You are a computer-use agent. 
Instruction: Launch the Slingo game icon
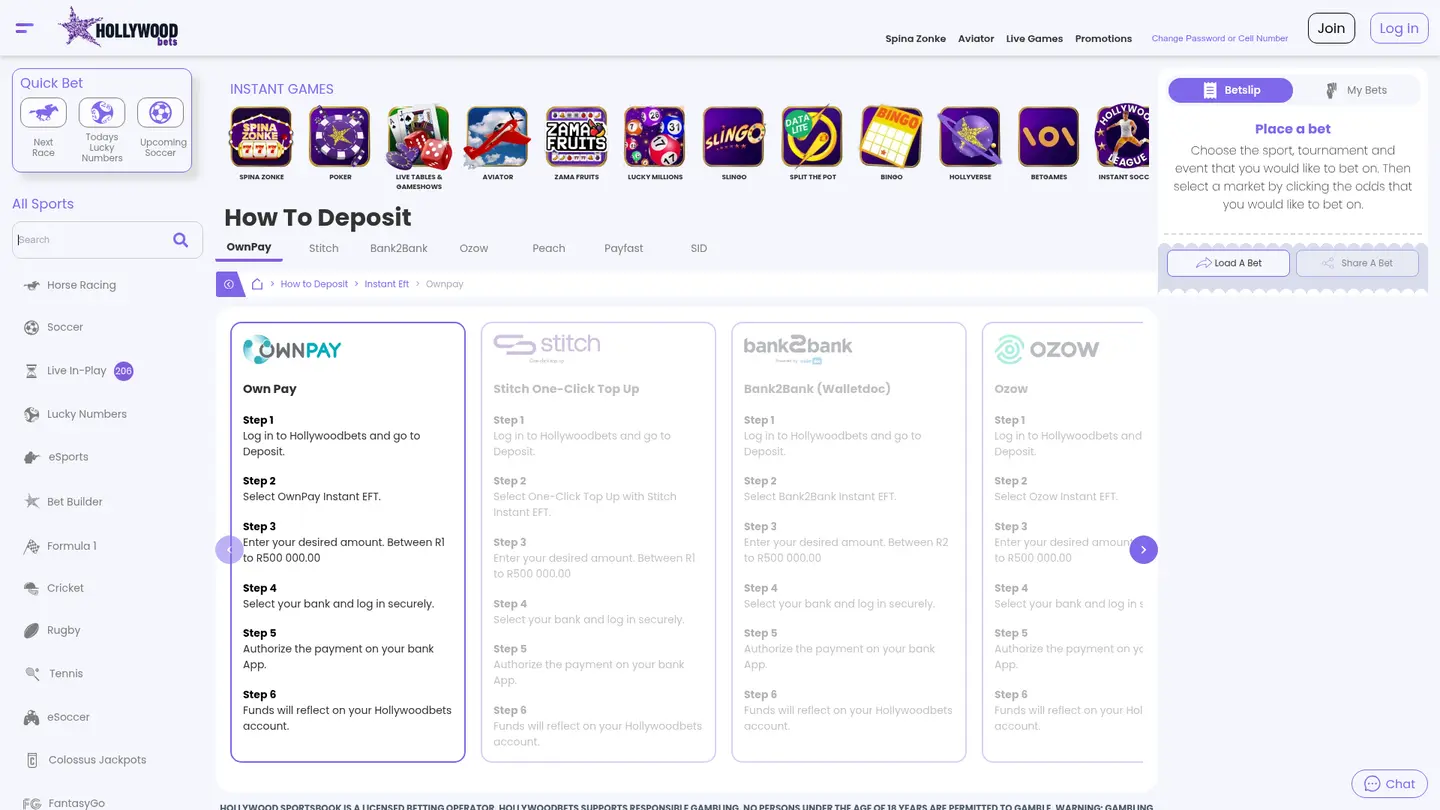point(734,137)
